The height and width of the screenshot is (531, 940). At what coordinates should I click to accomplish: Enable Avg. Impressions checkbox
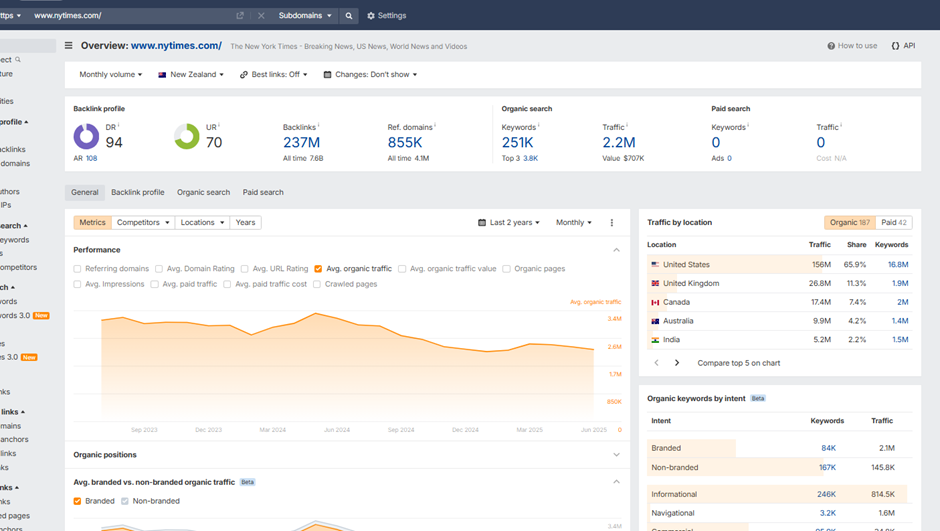[77, 284]
